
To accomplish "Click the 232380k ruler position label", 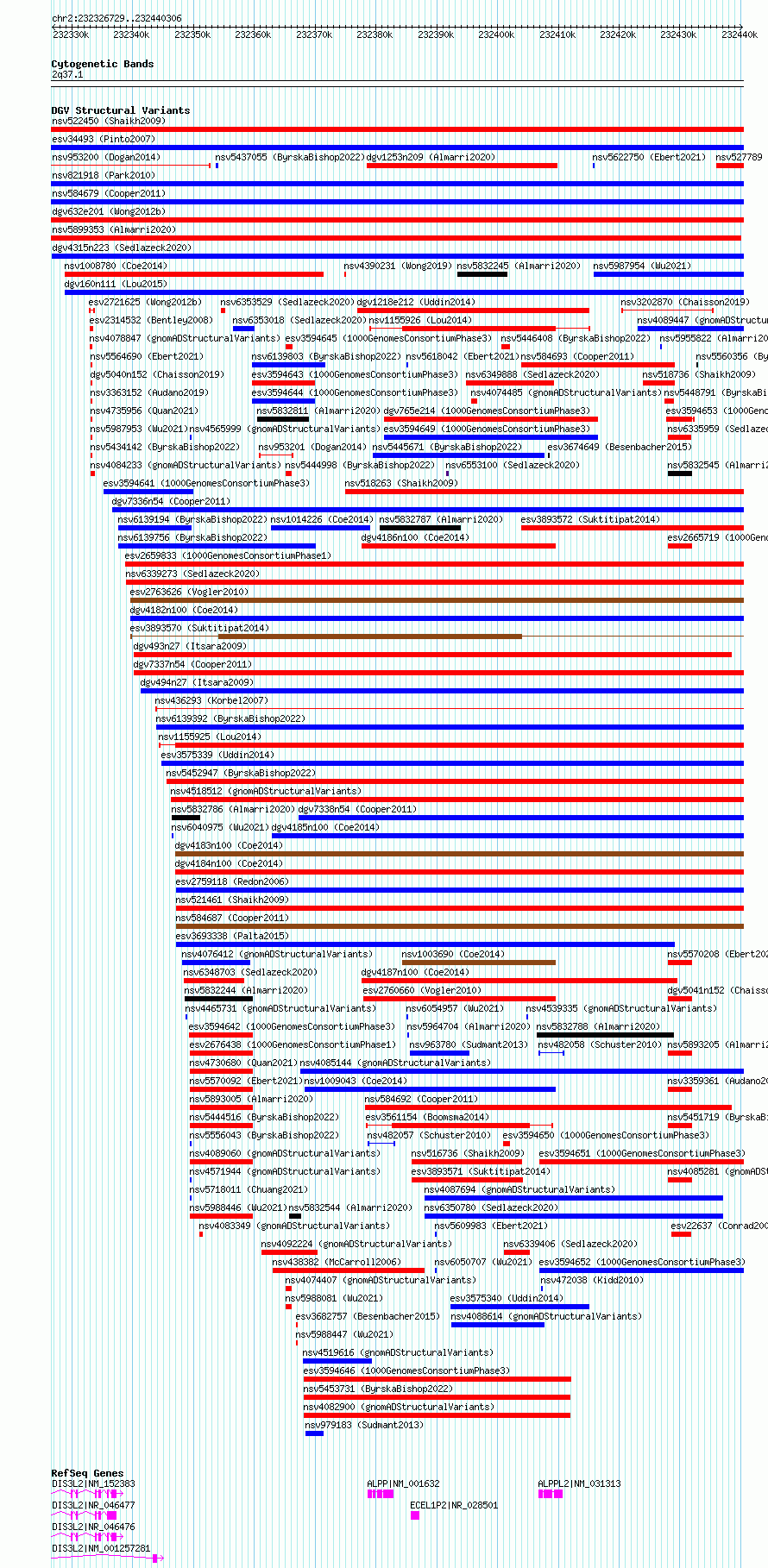I will (375, 34).
